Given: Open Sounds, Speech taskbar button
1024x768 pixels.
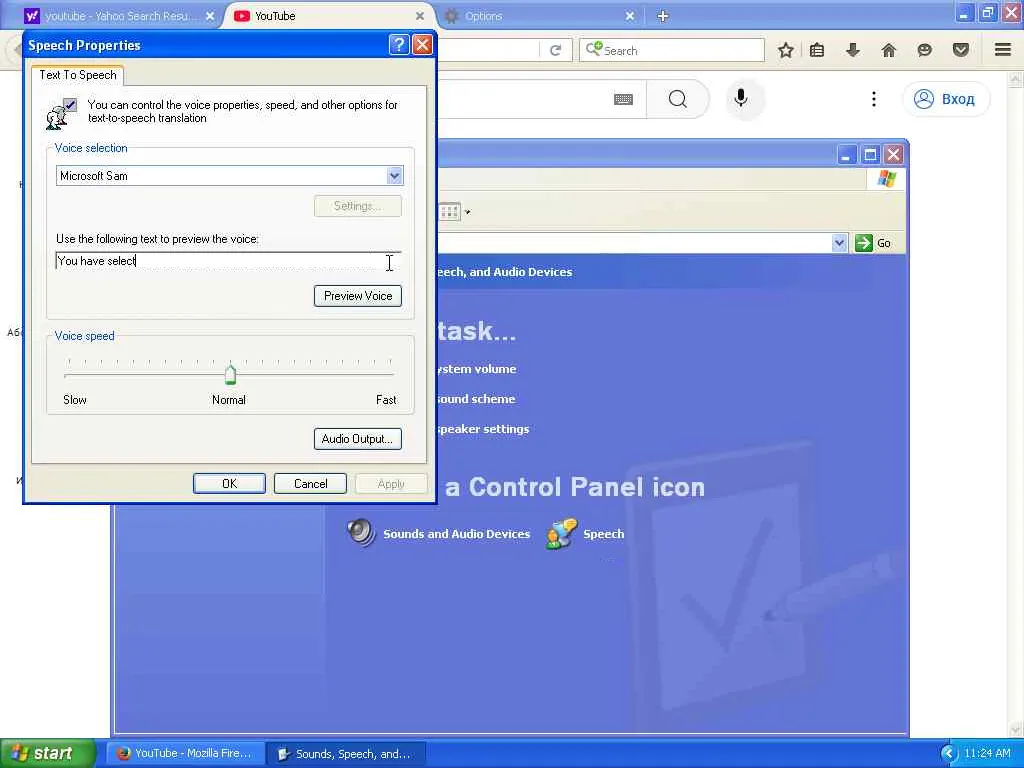Looking at the screenshot, I should point(347,754).
